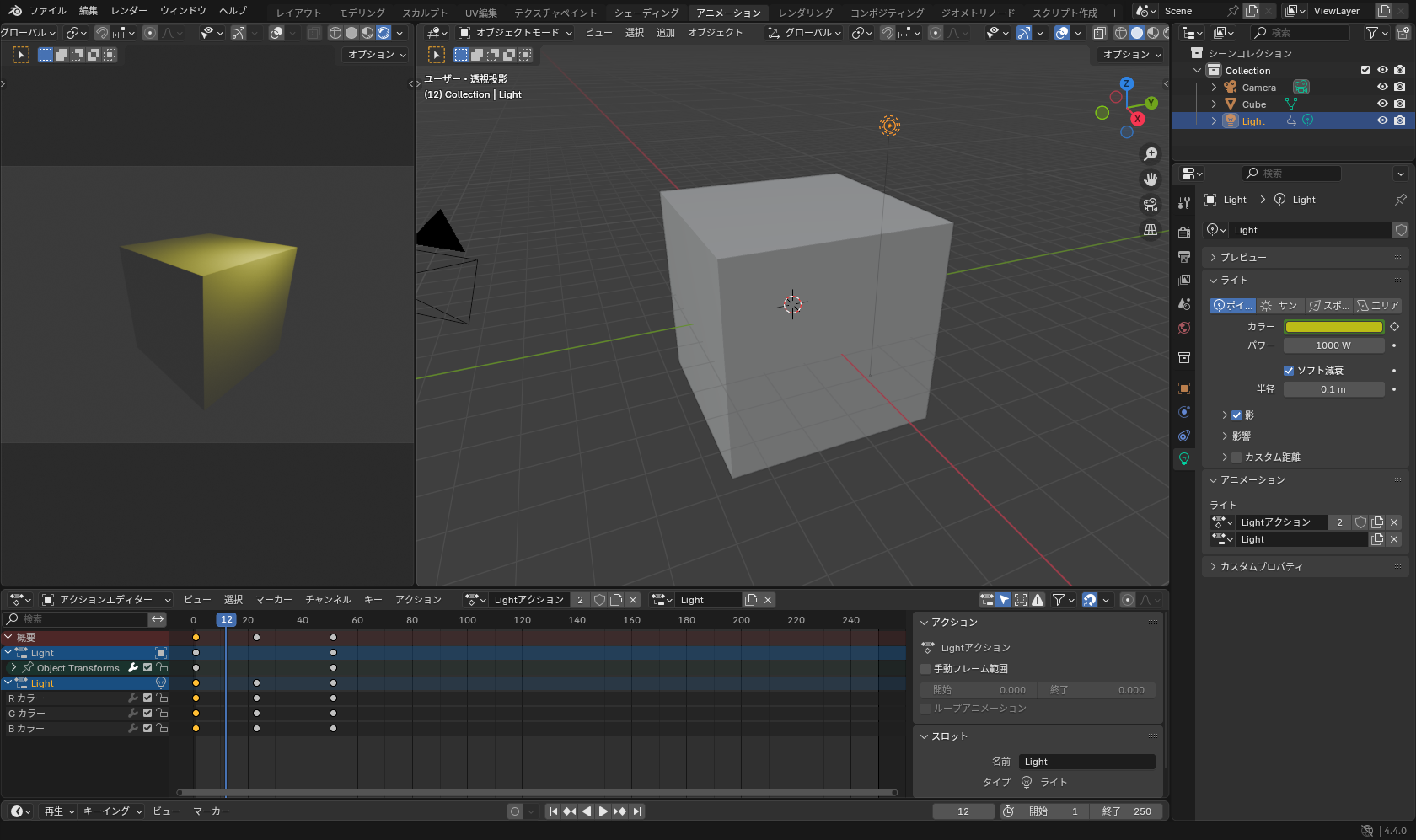
Task: Click the yellow light カラー swatch
Action: [1333, 326]
